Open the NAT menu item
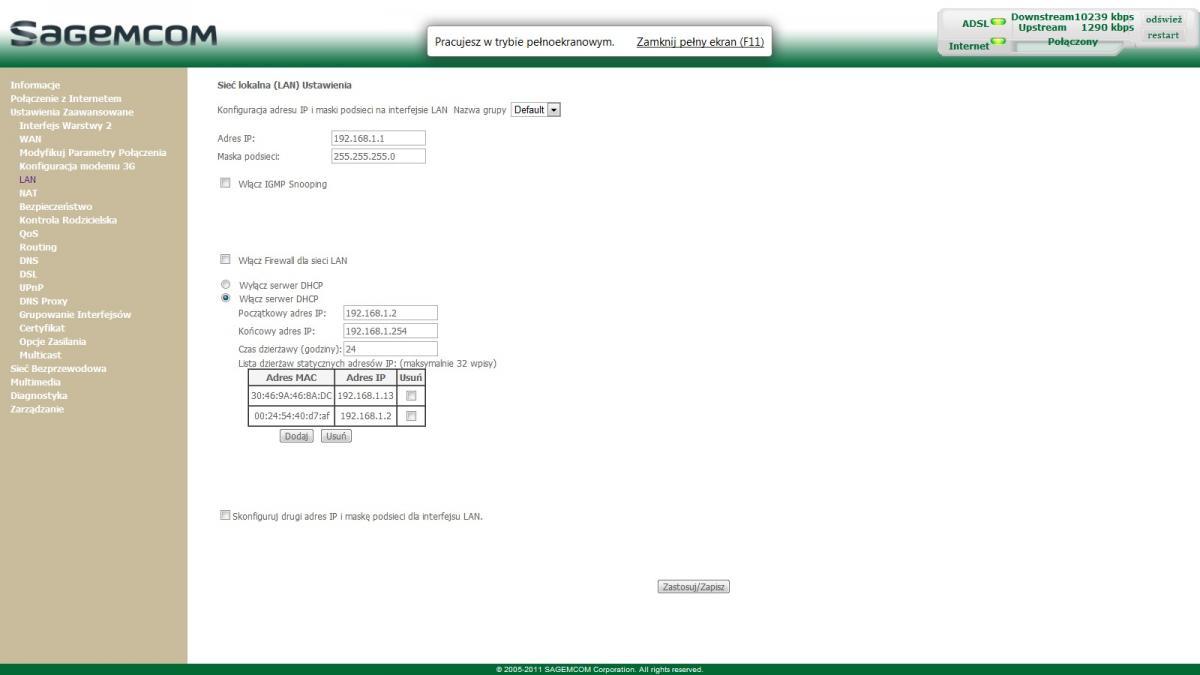1200x675 pixels. (27, 193)
